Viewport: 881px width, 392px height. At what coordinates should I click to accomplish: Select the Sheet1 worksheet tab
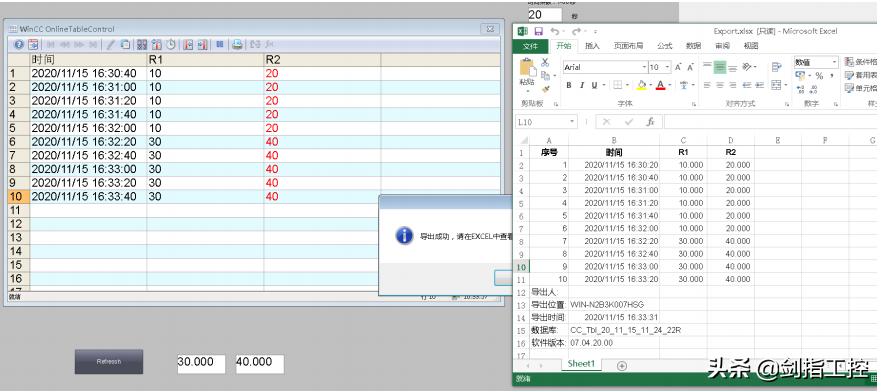tap(581, 364)
